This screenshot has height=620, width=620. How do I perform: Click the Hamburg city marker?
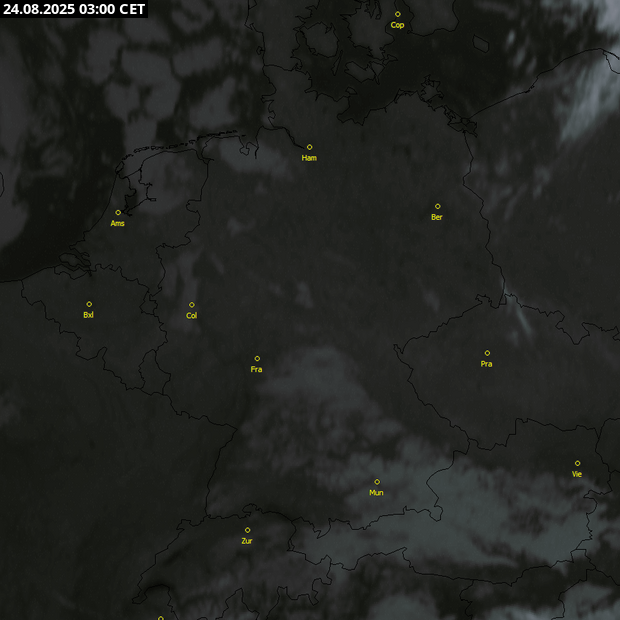coord(310,147)
